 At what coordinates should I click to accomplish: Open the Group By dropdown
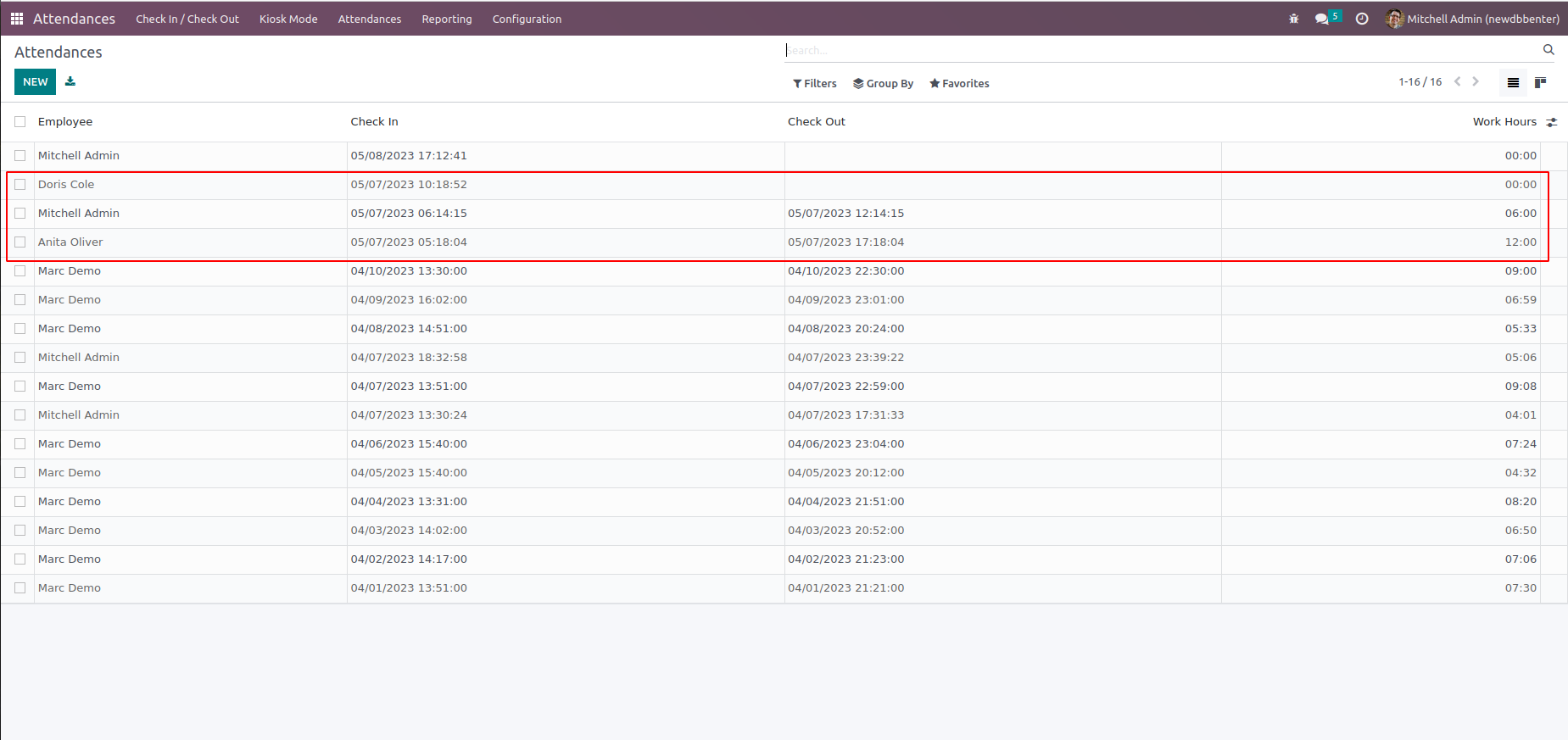883,83
